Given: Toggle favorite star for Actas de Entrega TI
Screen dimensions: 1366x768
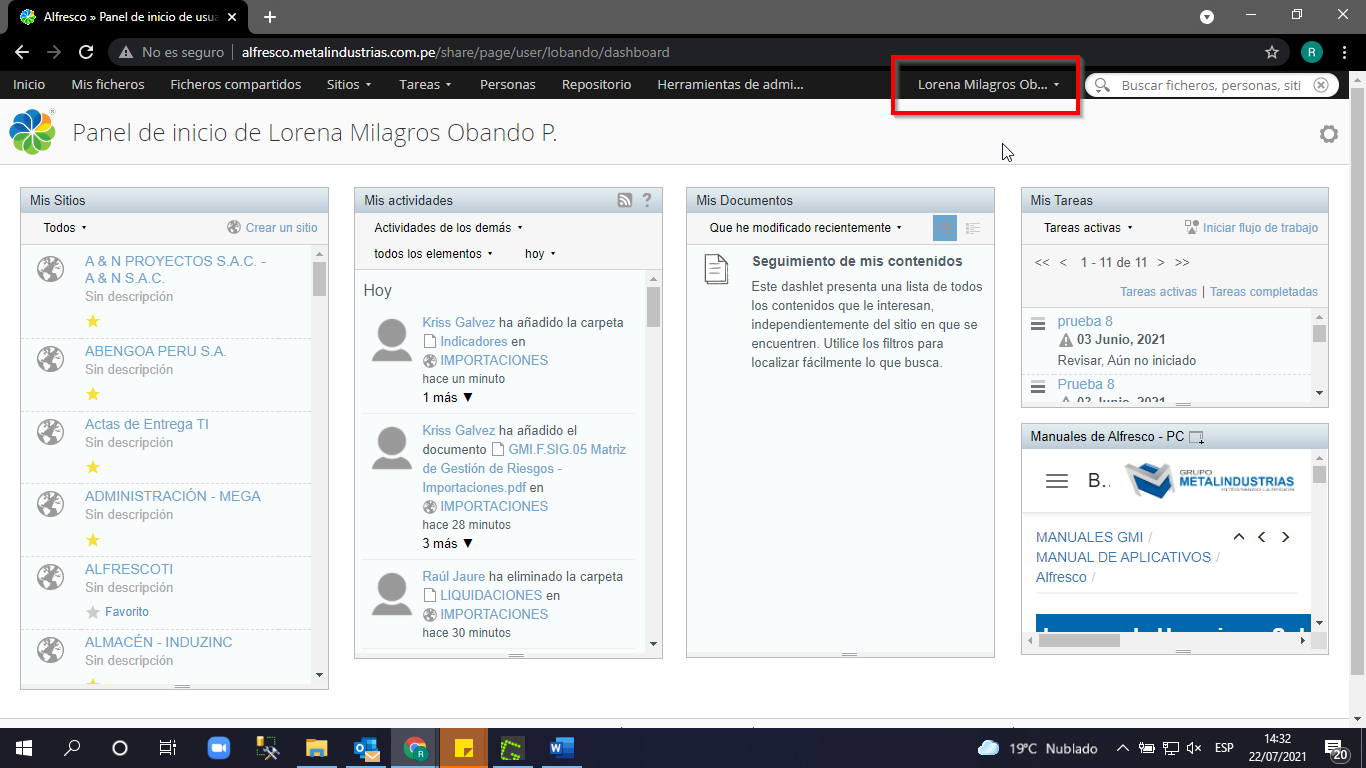Looking at the screenshot, I should click(x=93, y=467).
